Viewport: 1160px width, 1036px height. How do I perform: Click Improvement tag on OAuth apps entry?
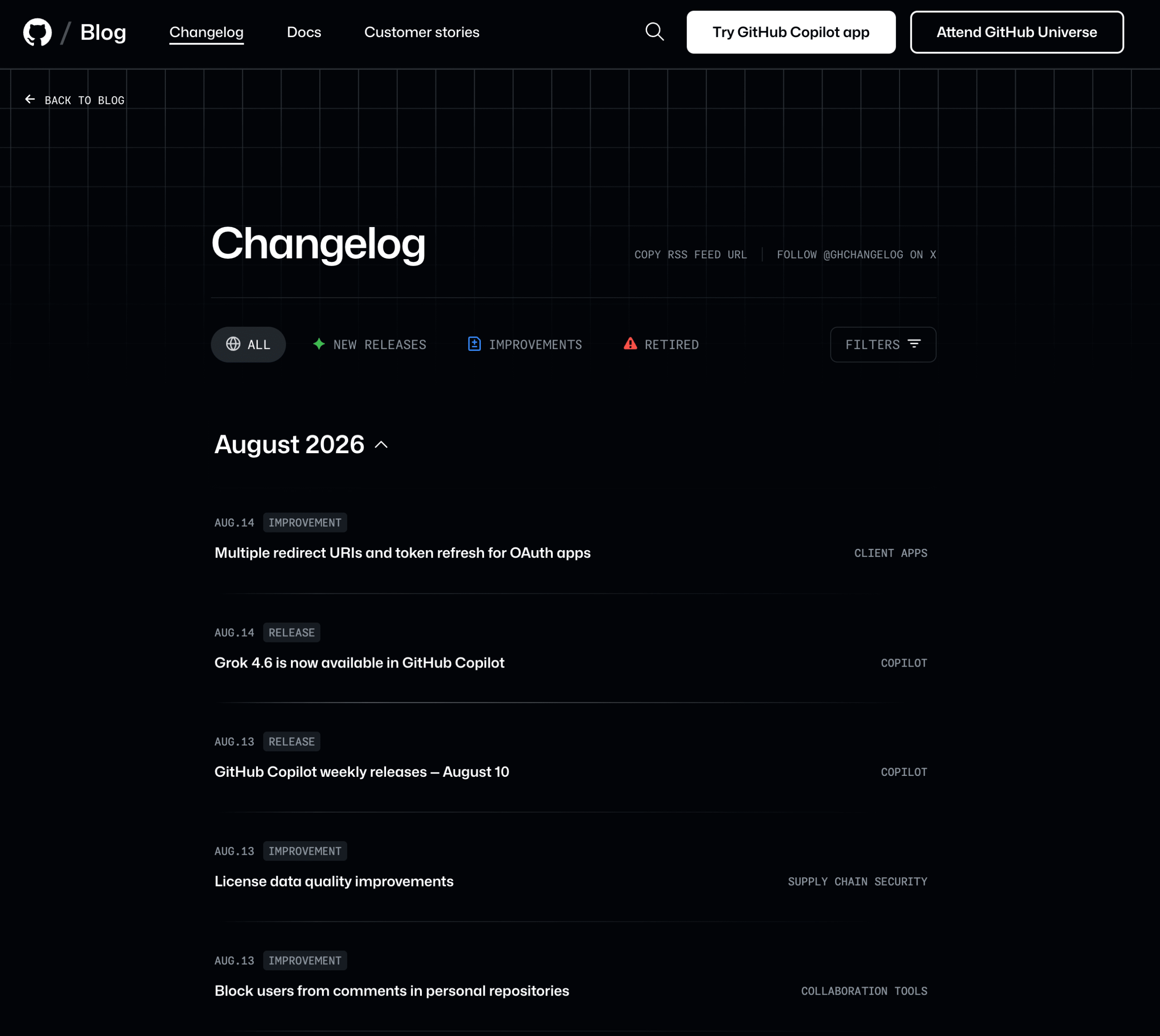[x=304, y=523]
